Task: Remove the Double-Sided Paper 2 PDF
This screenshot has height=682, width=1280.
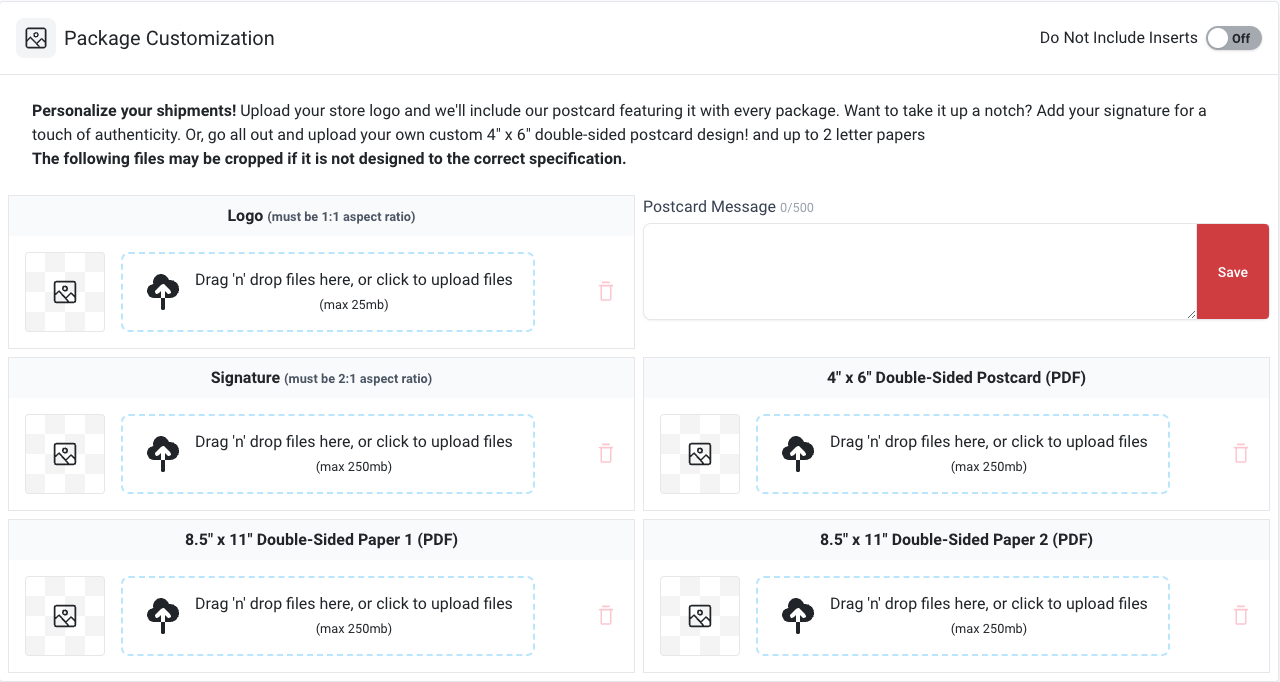Action: pyautogui.click(x=1241, y=616)
